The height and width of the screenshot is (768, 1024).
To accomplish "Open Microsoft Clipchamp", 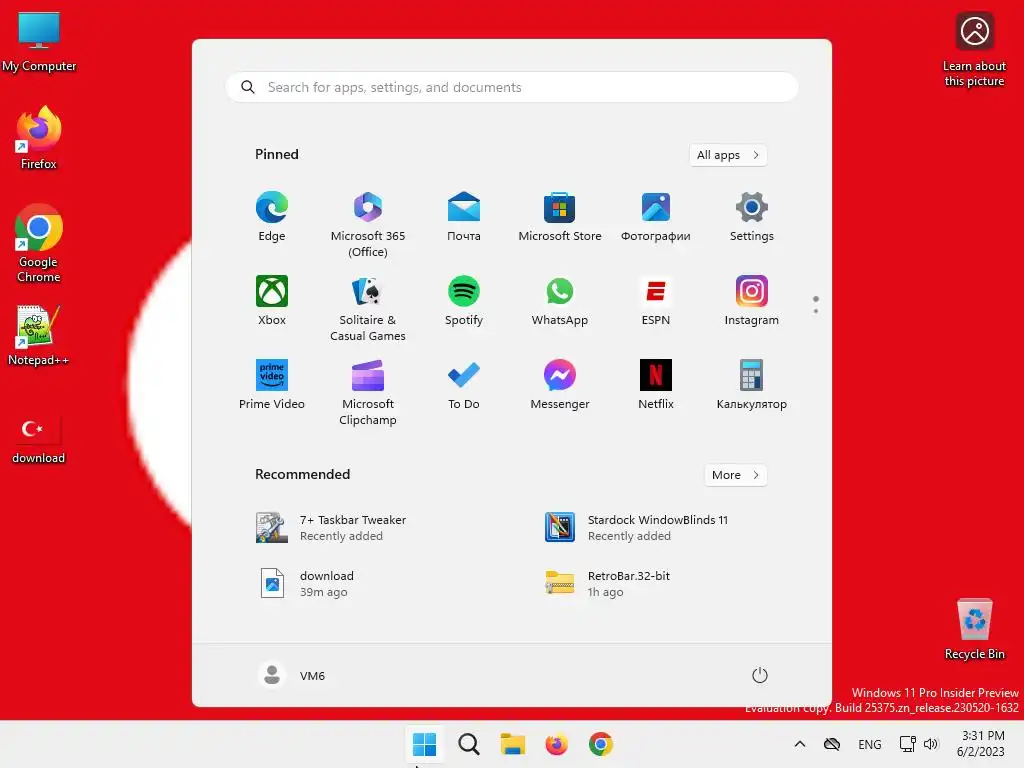I will click(x=368, y=392).
